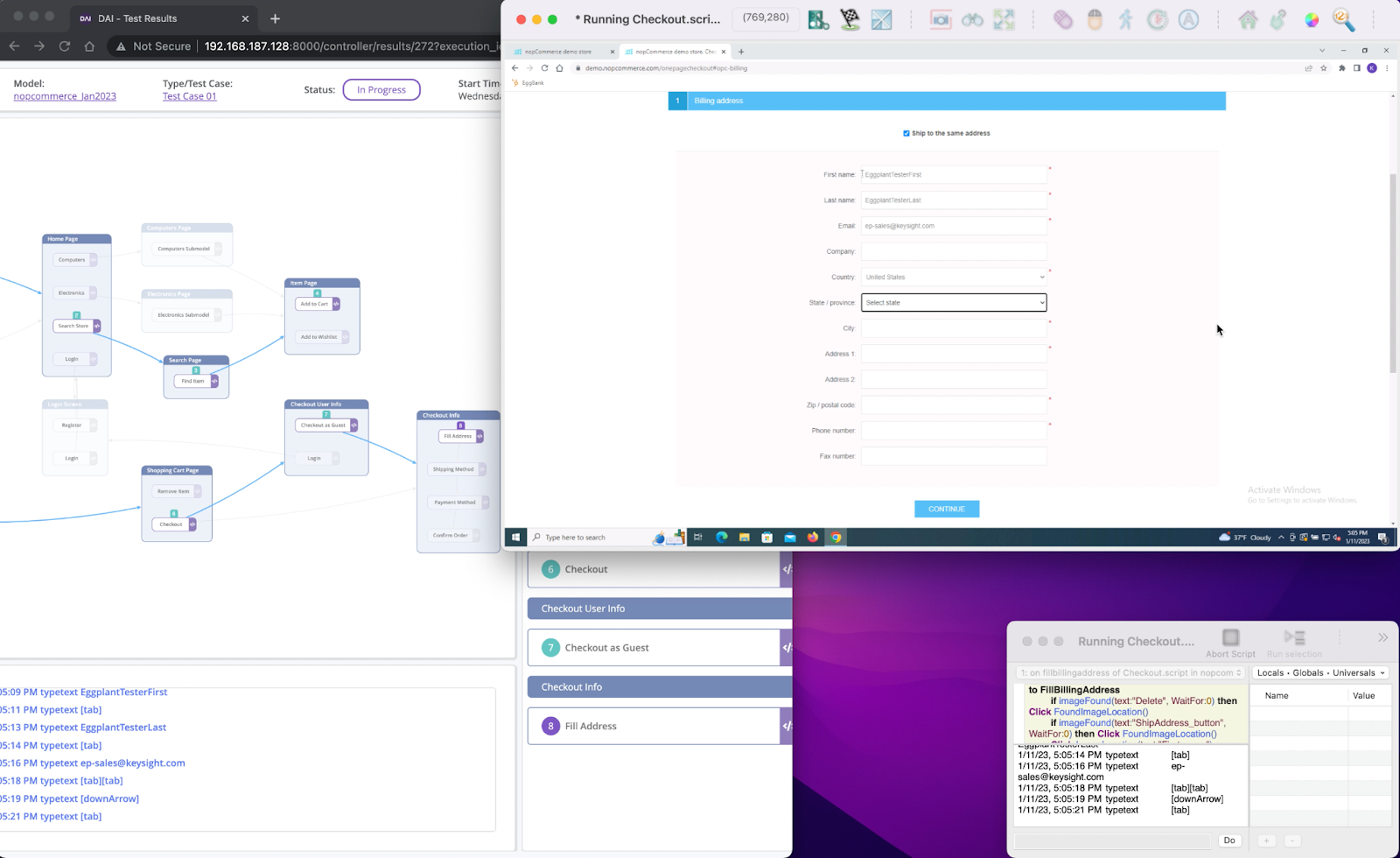Viewport: 1400px width, 858px height.
Task: Click the Do button in Run window
Action: tap(1229, 840)
